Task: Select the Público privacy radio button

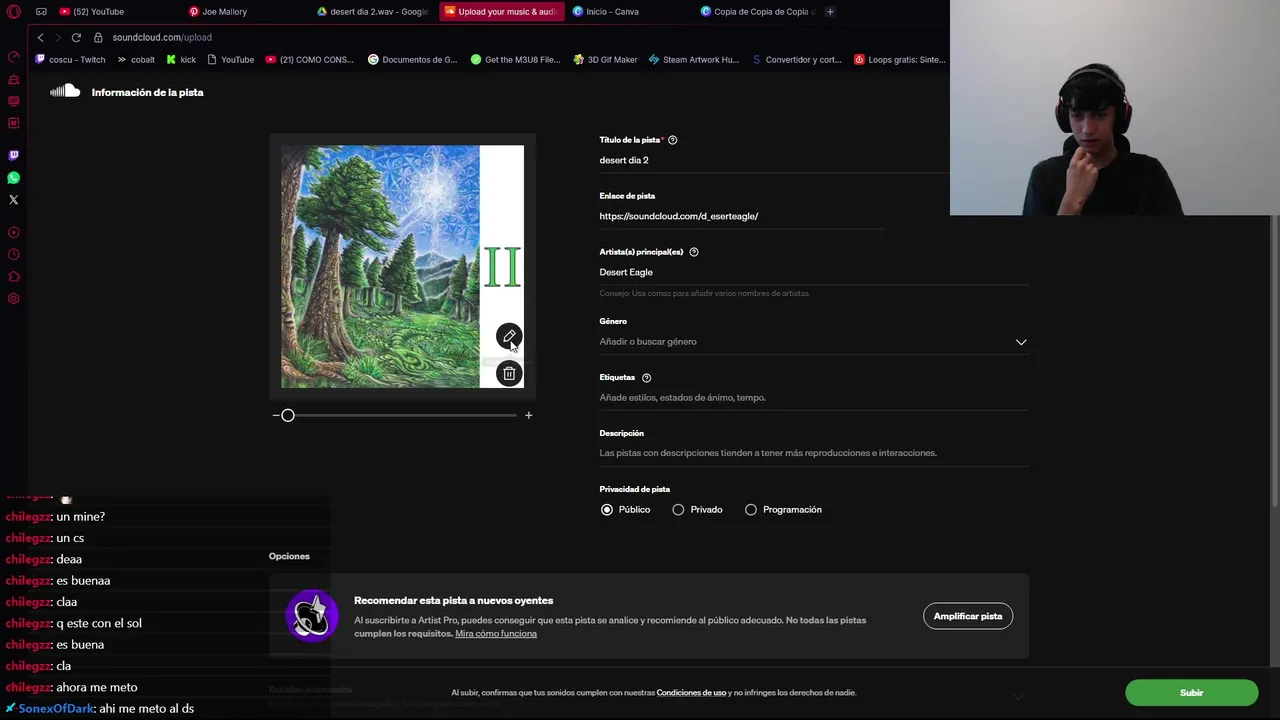Action: (x=607, y=510)
